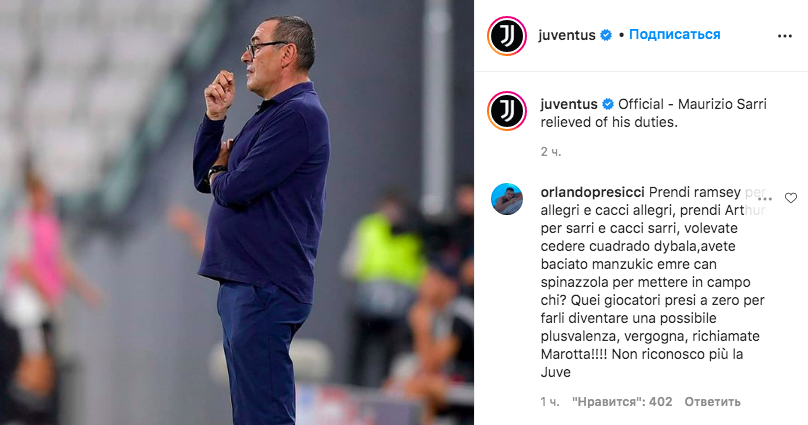808x425 pixels.
Task: Reply to the comment using Ответить
Action: (x=712, y=402)
